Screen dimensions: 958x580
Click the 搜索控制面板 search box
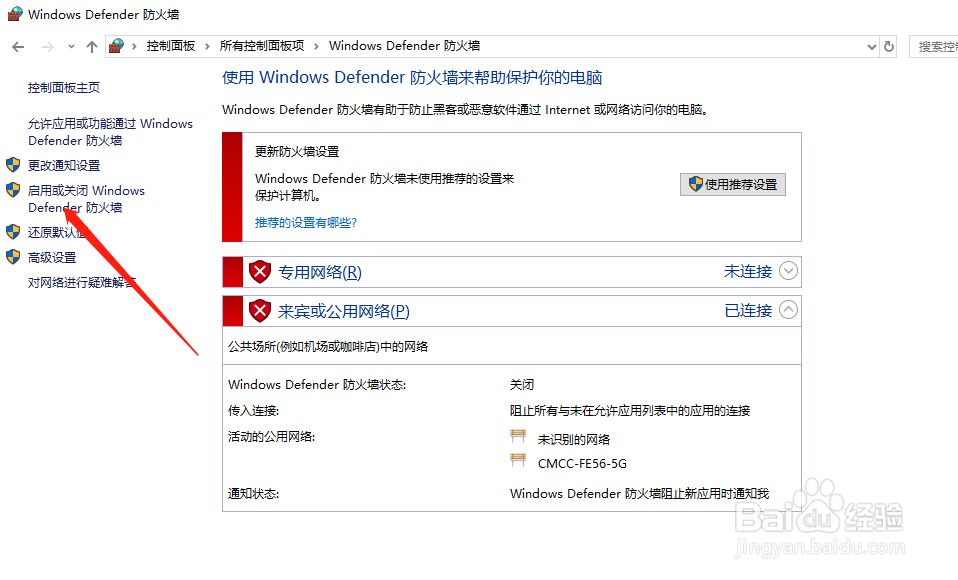point(934,46)
